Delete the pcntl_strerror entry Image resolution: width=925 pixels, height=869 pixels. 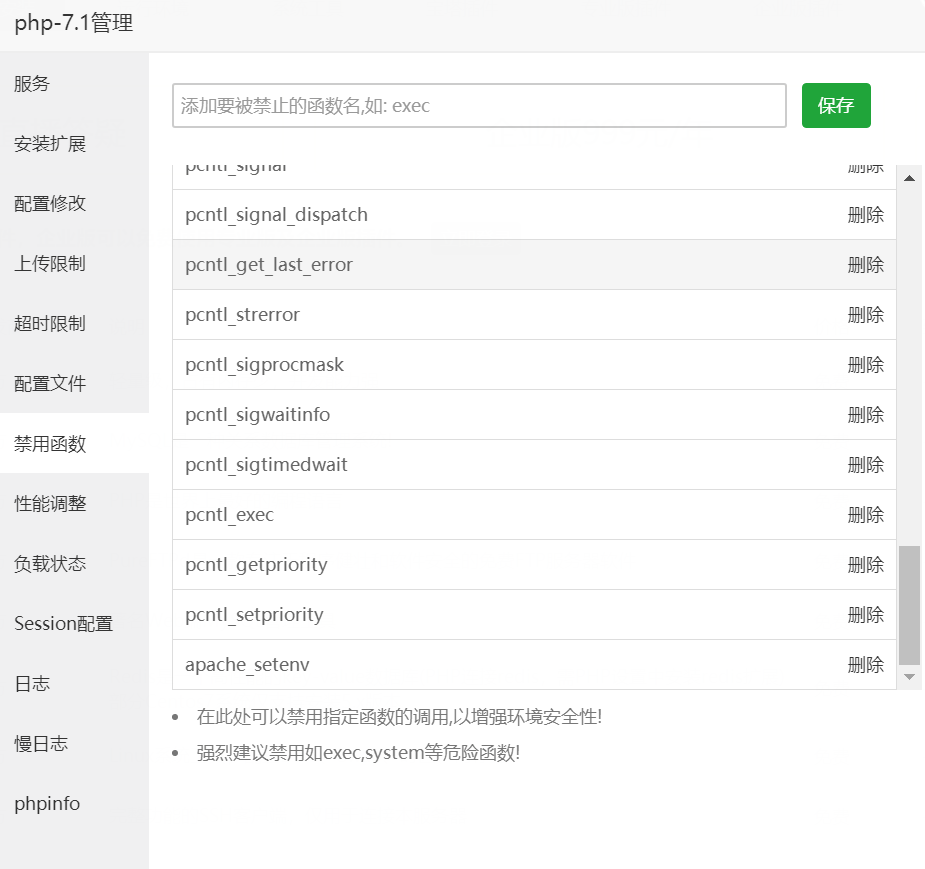tap(866, 314)
